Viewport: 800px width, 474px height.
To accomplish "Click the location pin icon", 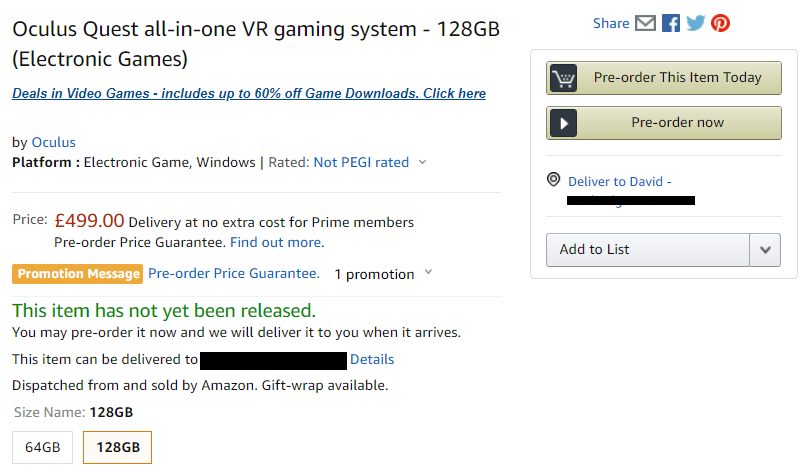I will click(554, 181).
